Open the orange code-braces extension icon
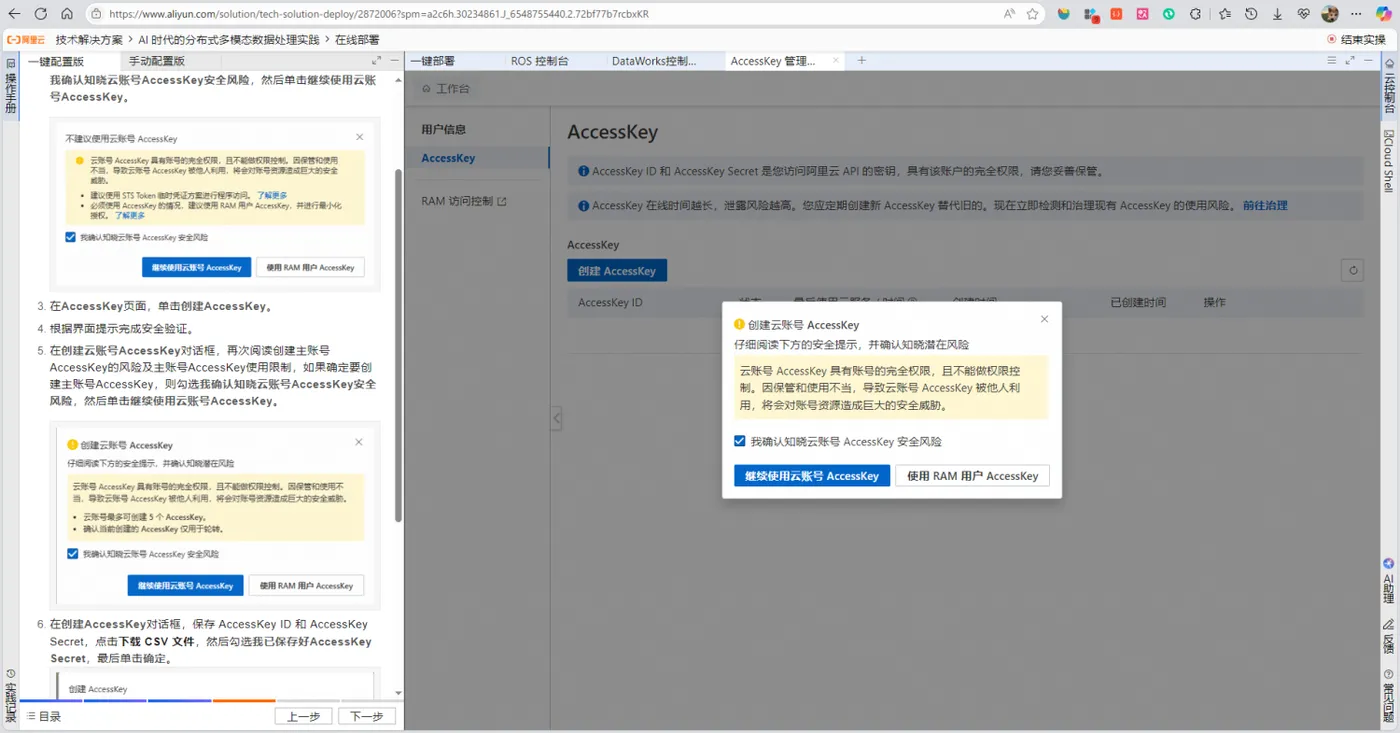The height and width of the screenshot is (733, 1400). [1116, 14]
